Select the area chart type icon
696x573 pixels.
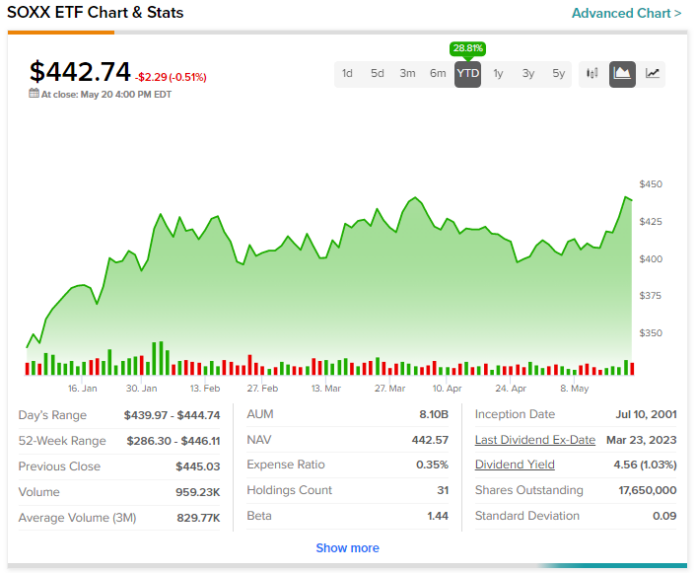click(622, 73)
